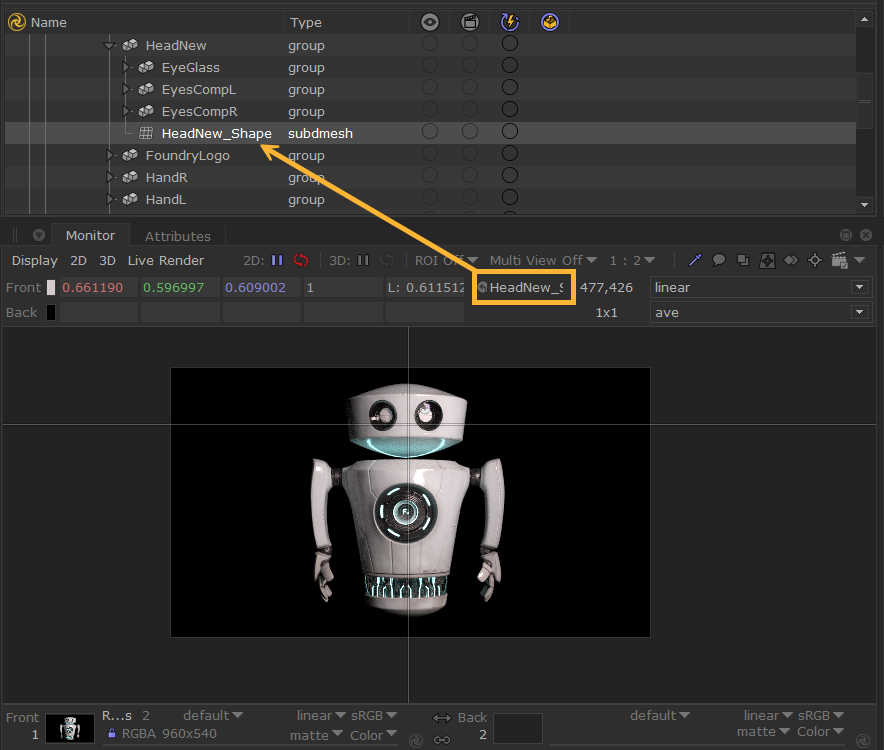The width and height of the screenshot is (884, 750).
Task: Click the clapperboard render column header icon
Action: pyautogui.click(x=469, y=22)
